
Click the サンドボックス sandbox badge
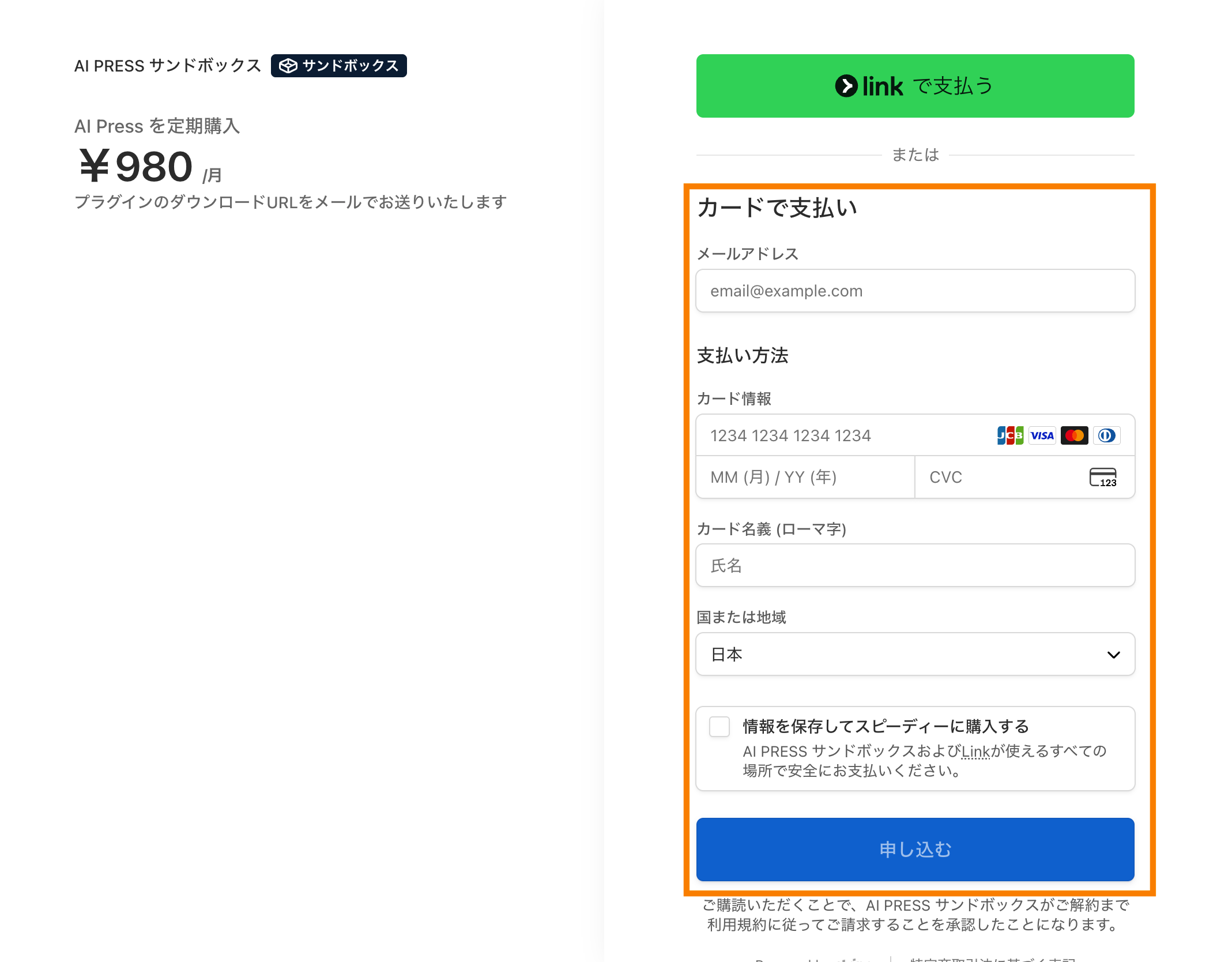(x=339, y=66)
